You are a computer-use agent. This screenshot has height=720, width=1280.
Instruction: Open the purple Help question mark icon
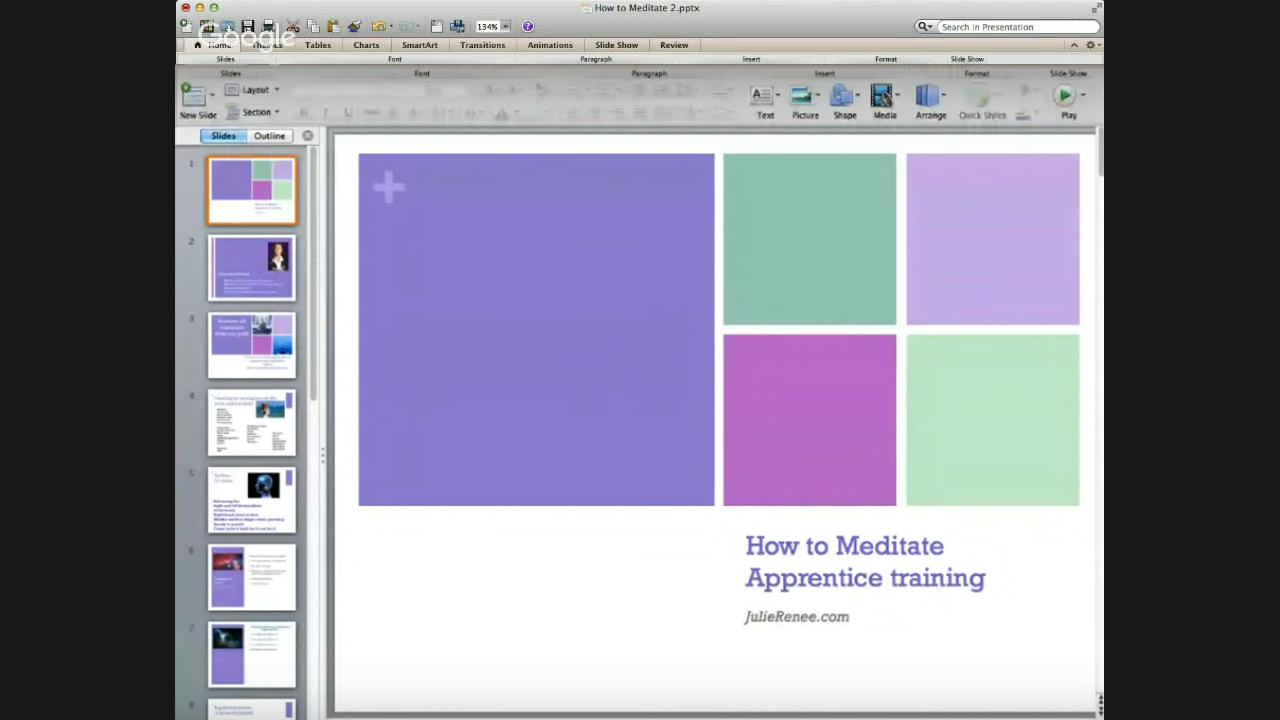tap(528, 26)
